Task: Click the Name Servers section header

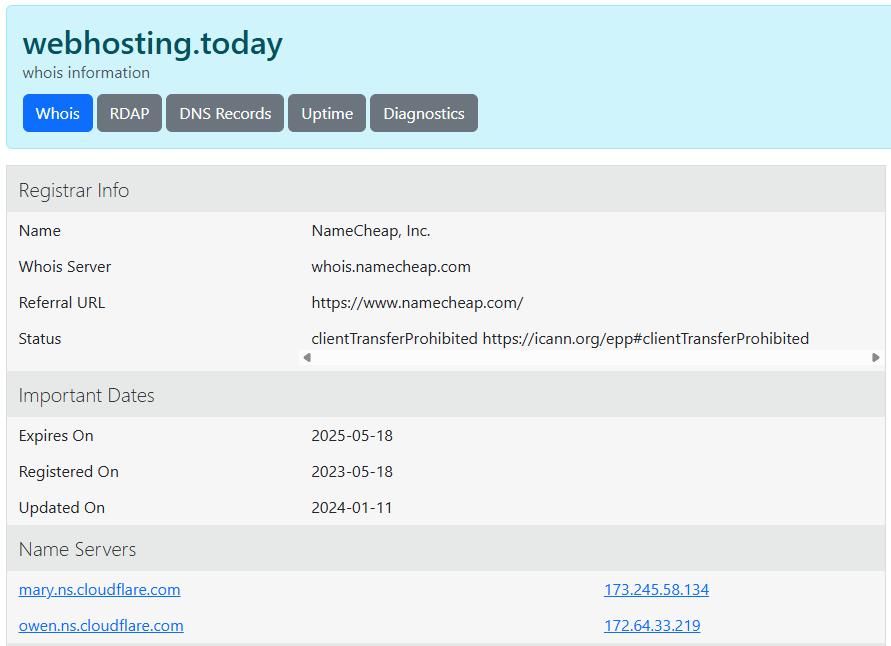Action: pyautogui.click(x=446, y=549)
